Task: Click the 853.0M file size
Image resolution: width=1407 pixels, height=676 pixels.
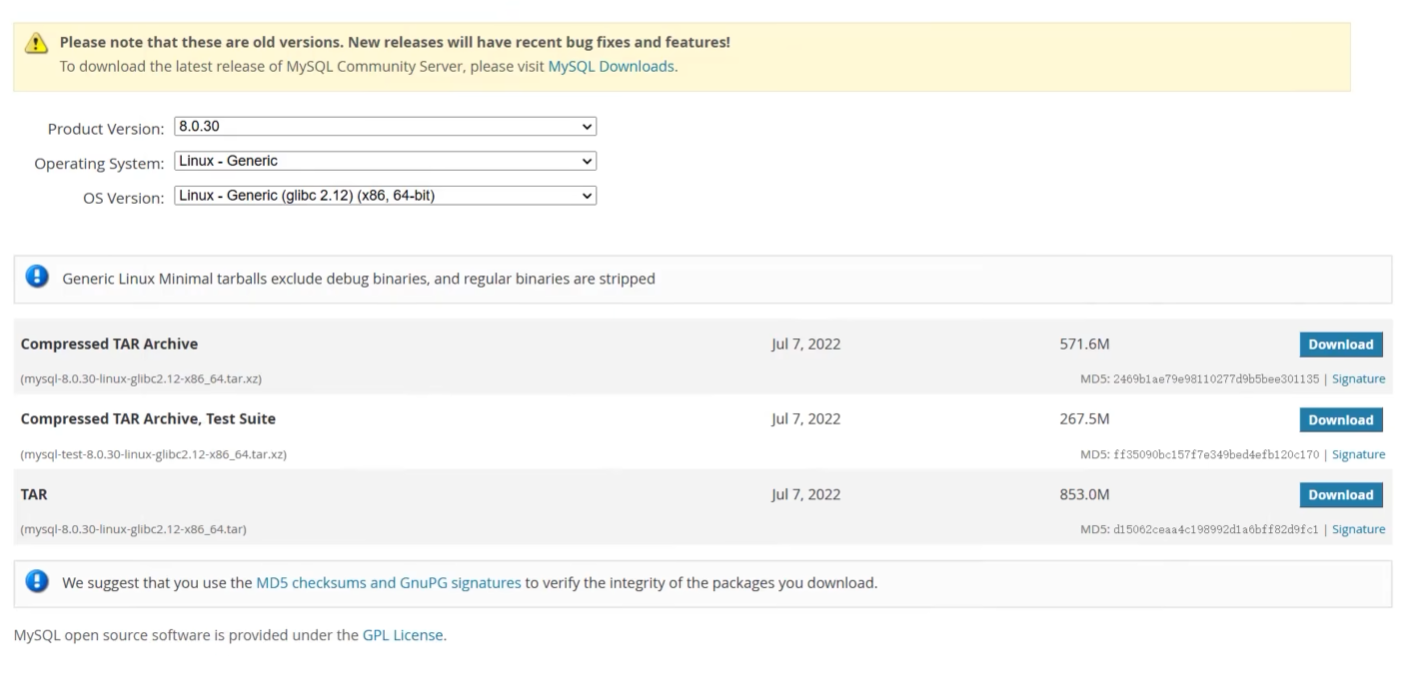Action: [x=1085, y=494]
